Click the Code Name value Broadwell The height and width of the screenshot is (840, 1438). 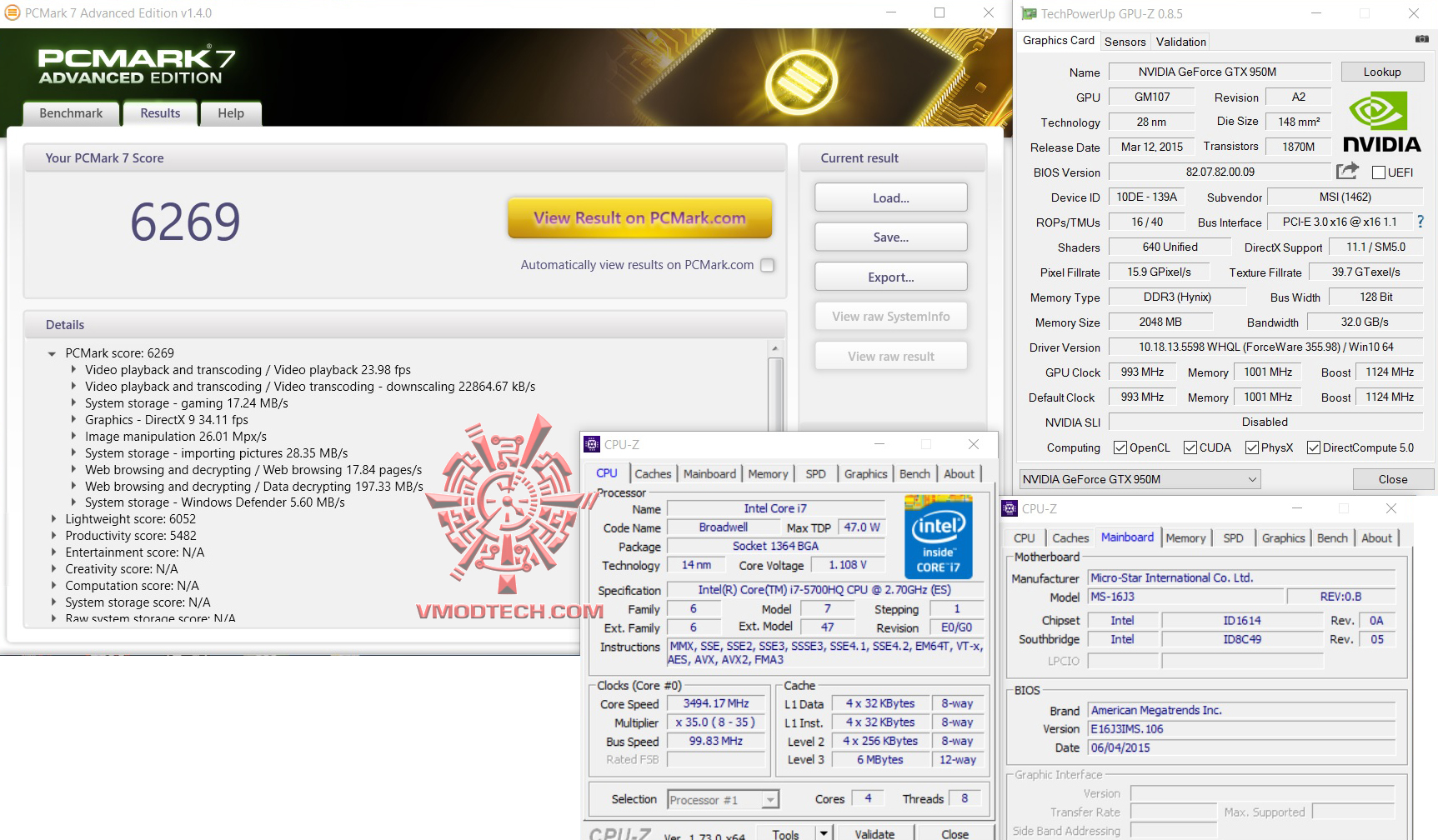(x=724, y=527)
